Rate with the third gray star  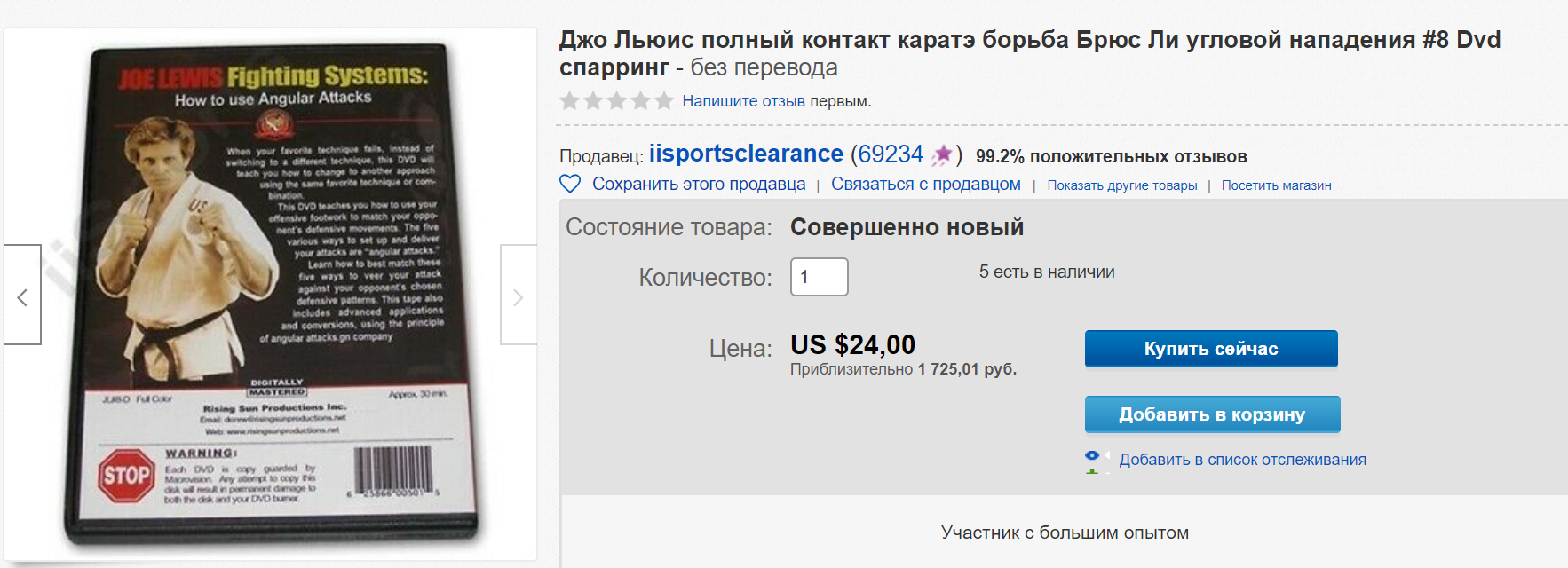point(617,101)
